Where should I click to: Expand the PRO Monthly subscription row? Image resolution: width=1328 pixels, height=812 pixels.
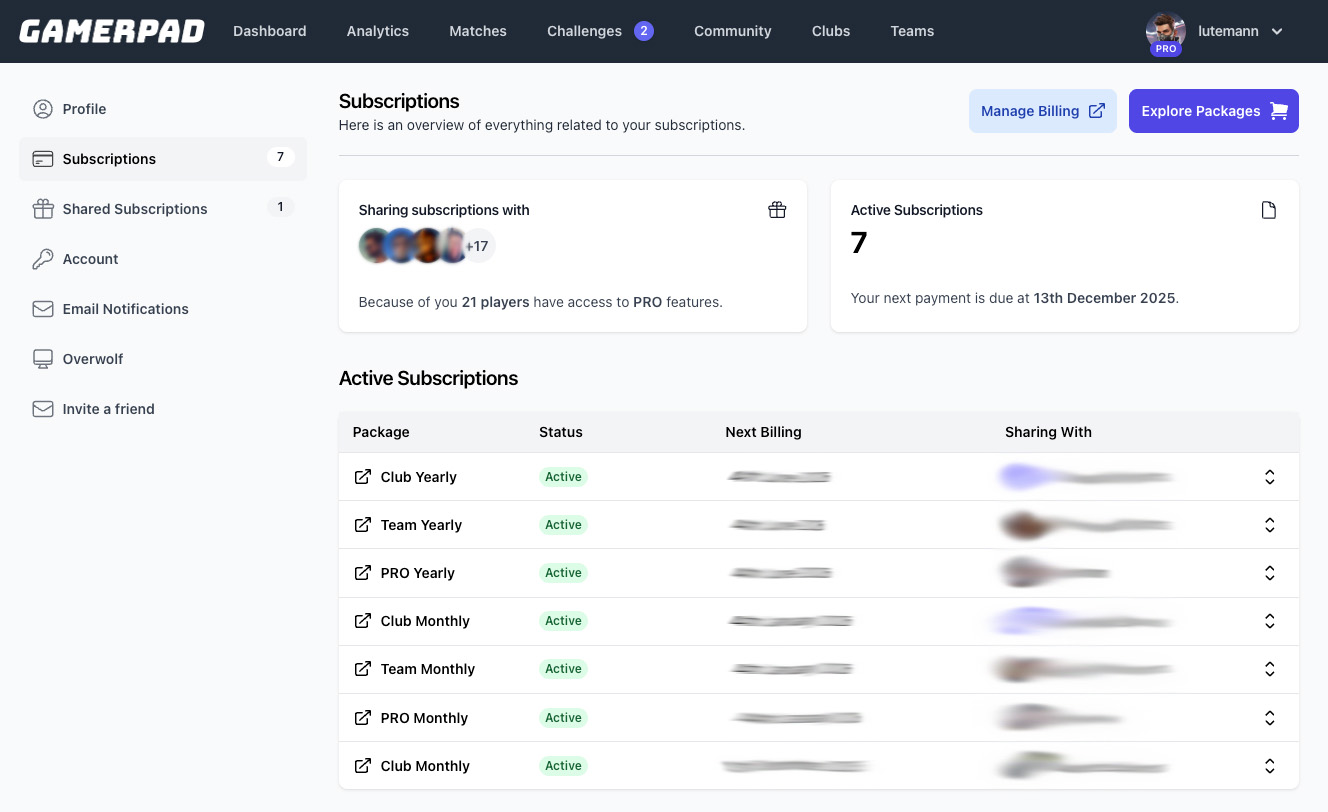pos(1269,718)
